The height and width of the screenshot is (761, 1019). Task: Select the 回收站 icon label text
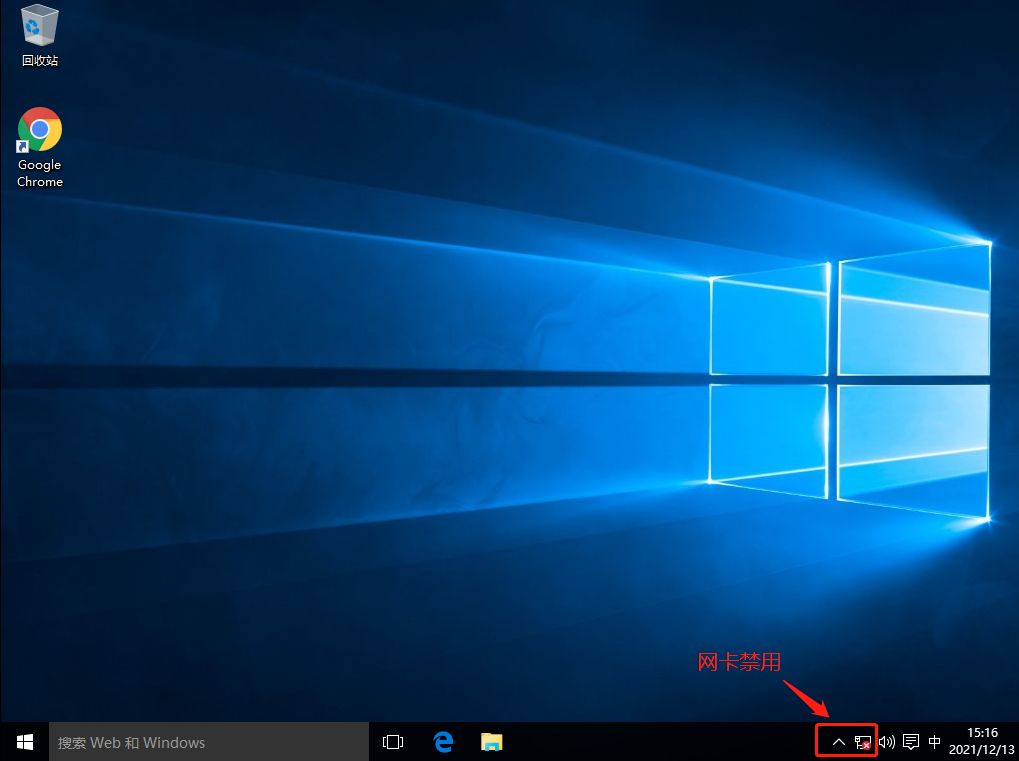pos(40,60)
